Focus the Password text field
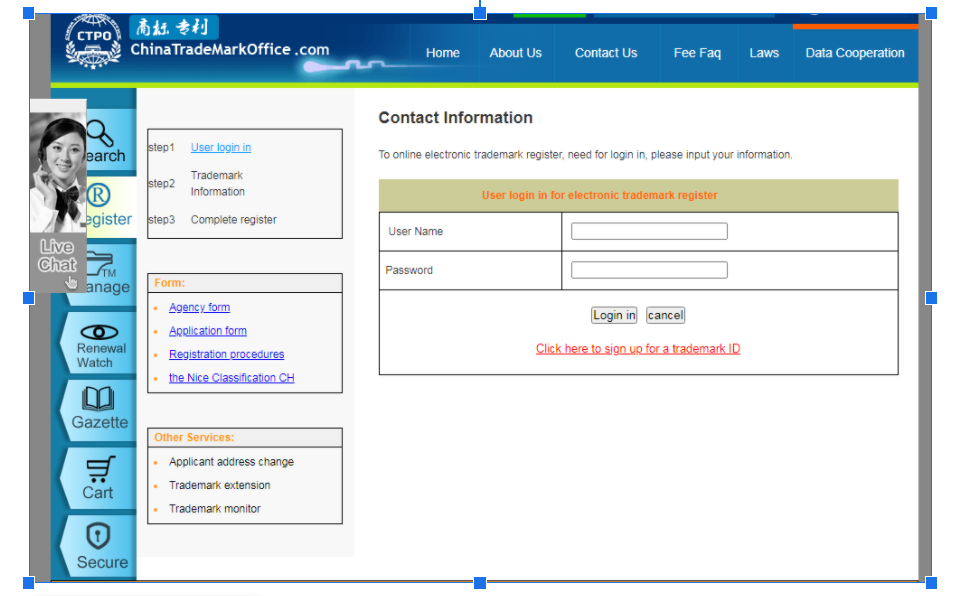 click(x=649, y=270)
